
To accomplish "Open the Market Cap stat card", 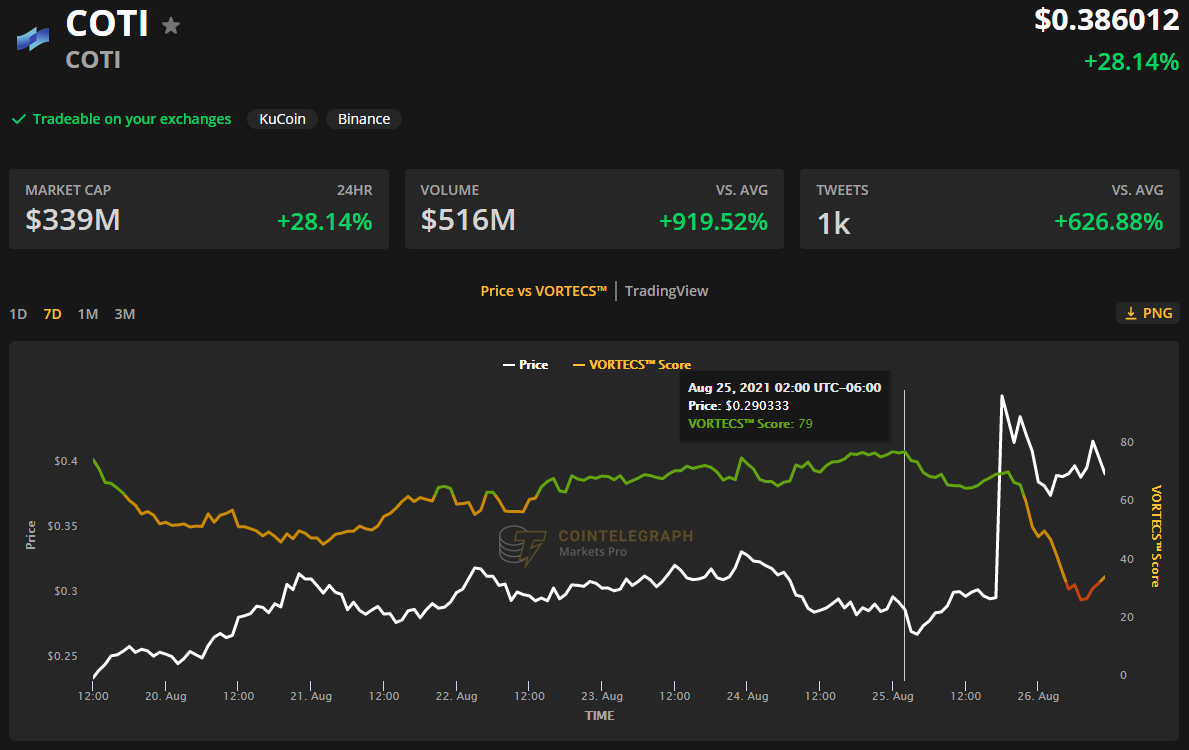I will click(199, 209).
